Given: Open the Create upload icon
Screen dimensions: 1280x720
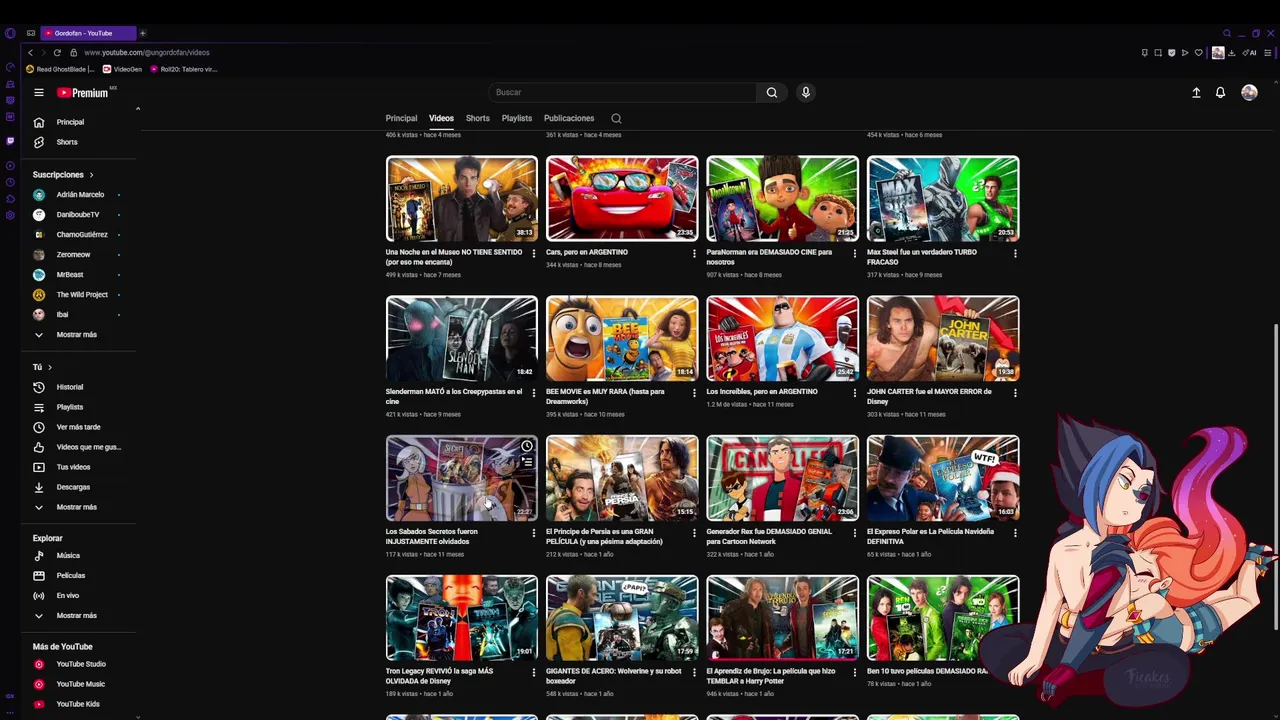Looking at the screenshot, I should [x=1196, y=92].
